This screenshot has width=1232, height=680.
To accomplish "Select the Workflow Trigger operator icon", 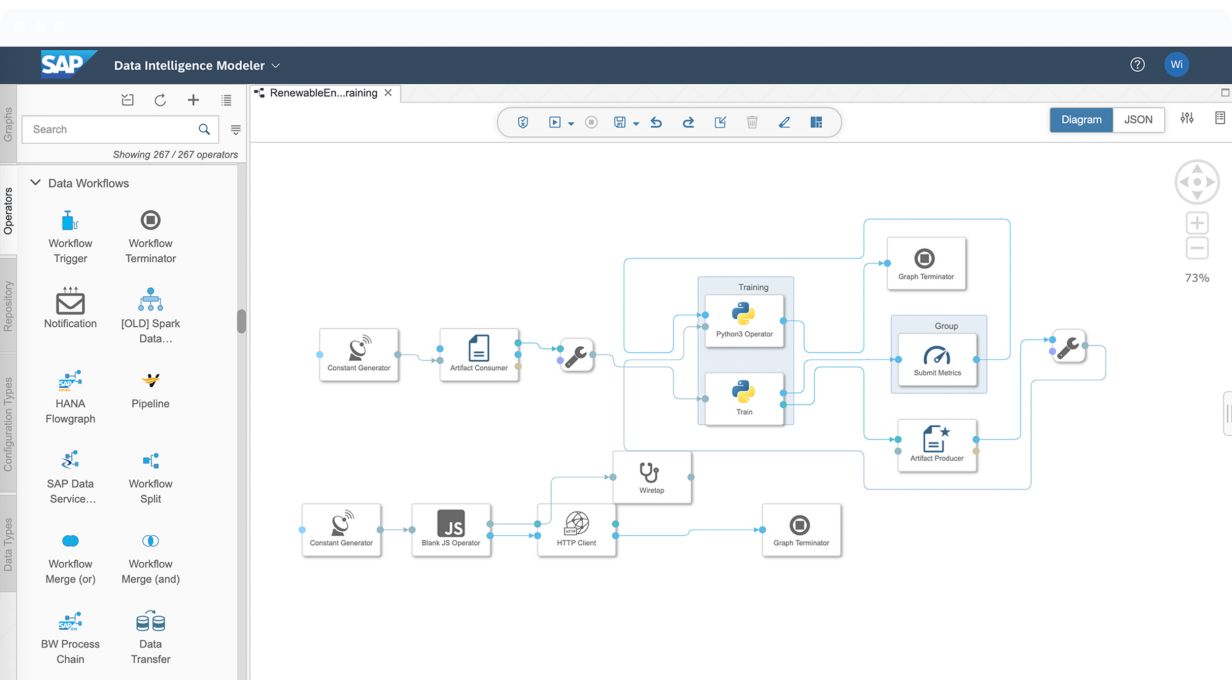I will coord(70,220).
